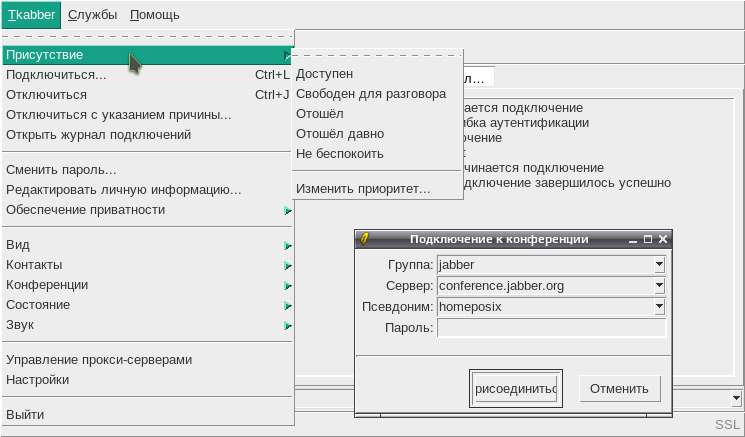The width and height of the screenshot is (745, 437).
Task: Click the Псевдоним field homeposix
Action: tap(545, 307)
